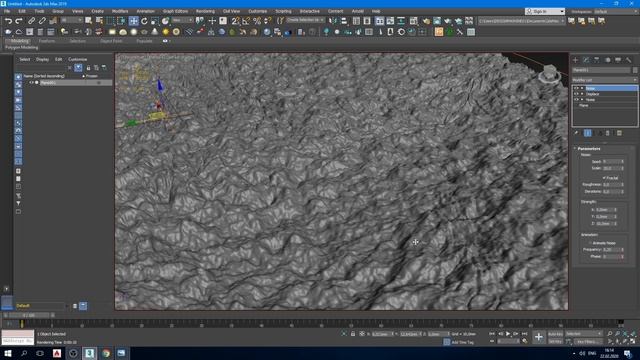The image size is (640, 360).
Task: Click the object color swatch beside name
Action: coord(635,70)
